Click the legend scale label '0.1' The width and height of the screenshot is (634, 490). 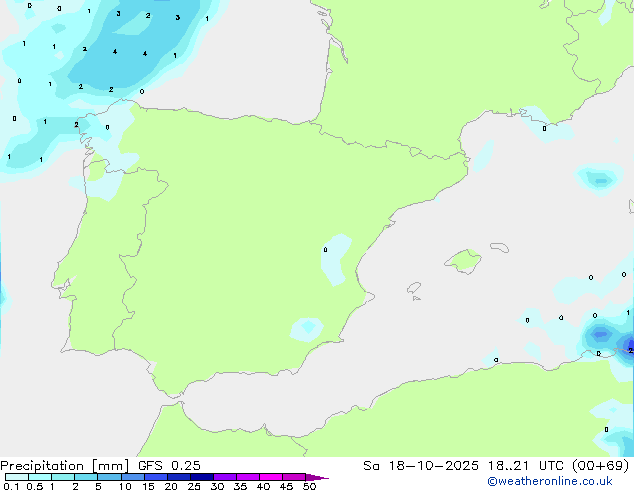pos(11,486)
